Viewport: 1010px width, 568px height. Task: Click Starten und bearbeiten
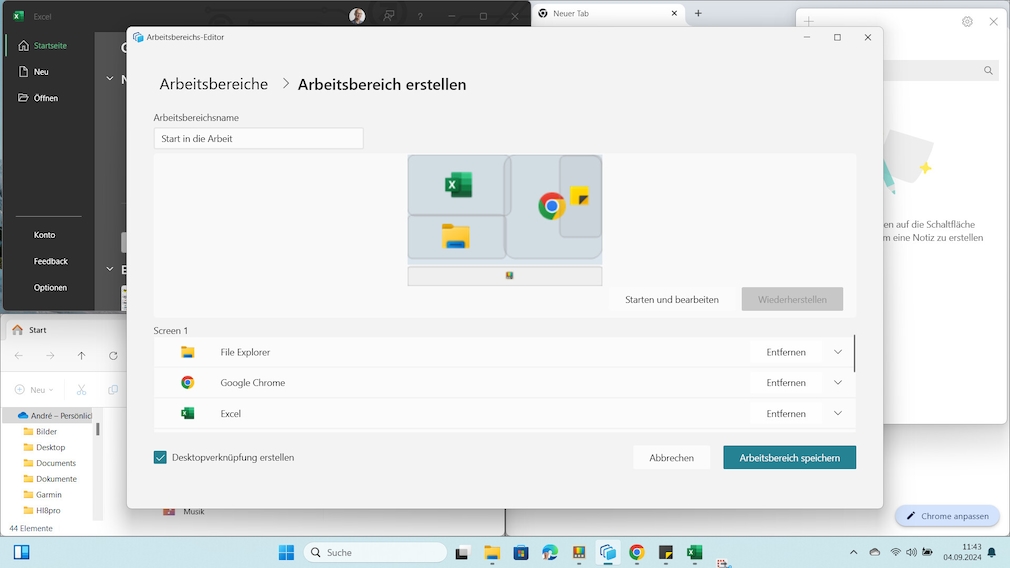pyautogui.click(x=671, y=299)
